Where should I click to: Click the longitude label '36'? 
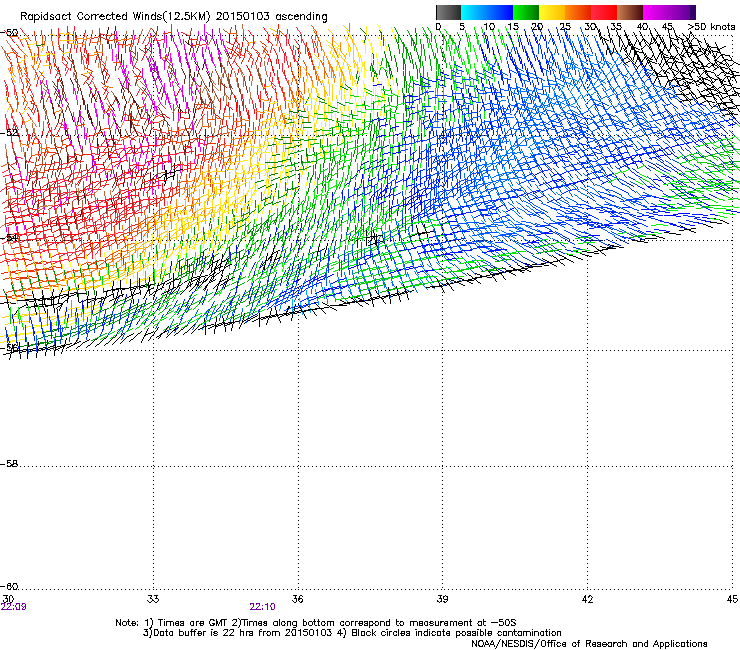tap(297, 599)
